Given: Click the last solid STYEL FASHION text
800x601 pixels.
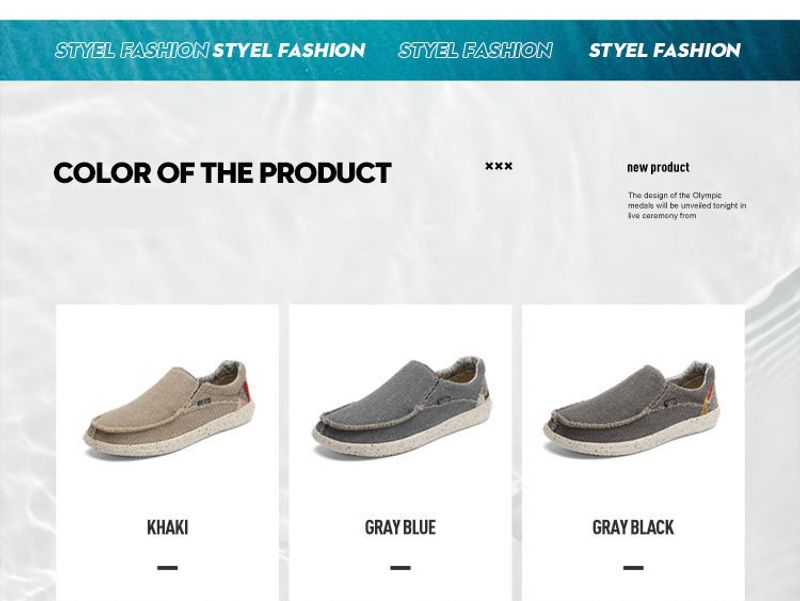Looking at the screenshot, I should pos(665,50).
